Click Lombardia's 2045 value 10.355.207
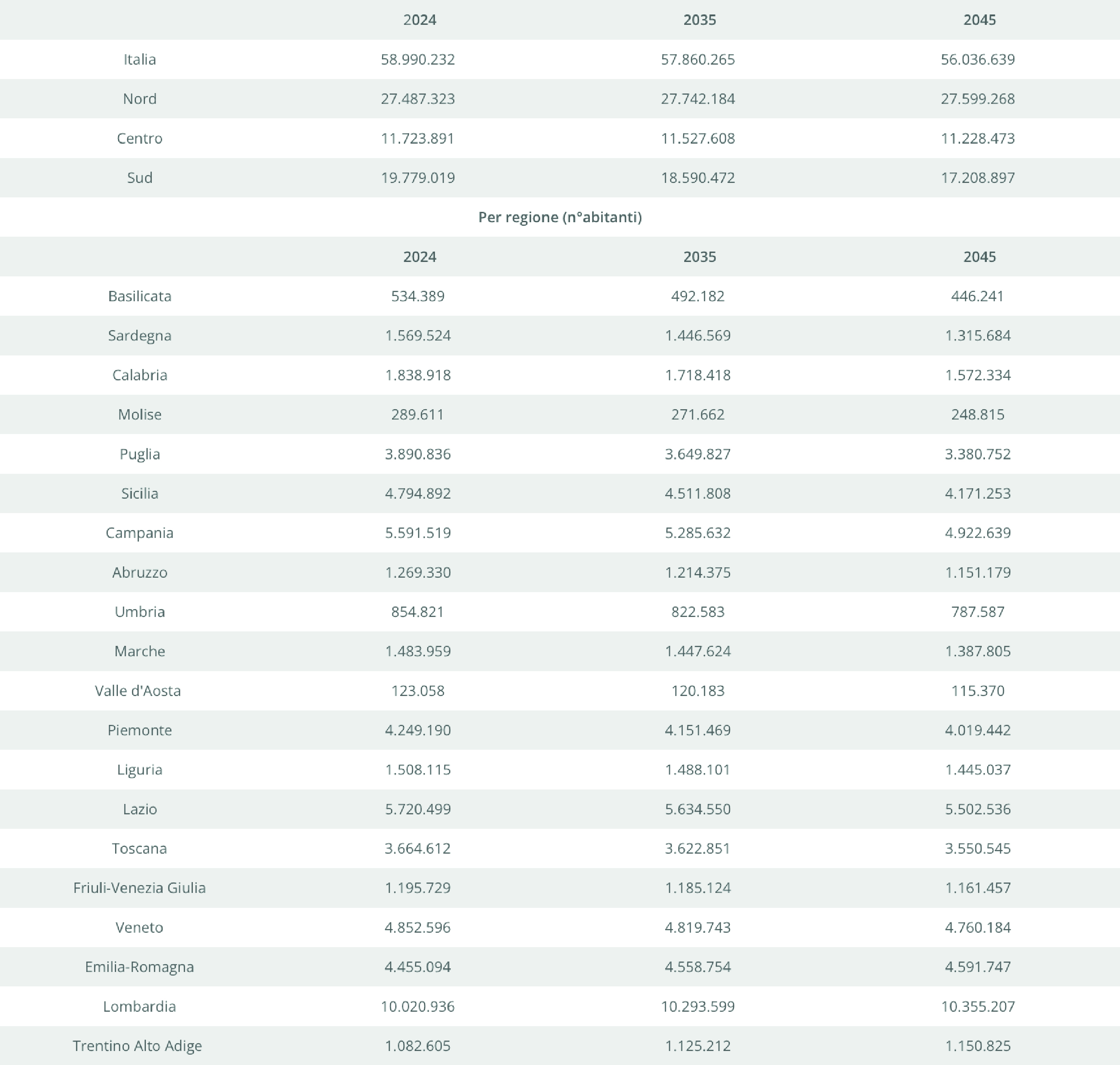 tap(978, 1007)
